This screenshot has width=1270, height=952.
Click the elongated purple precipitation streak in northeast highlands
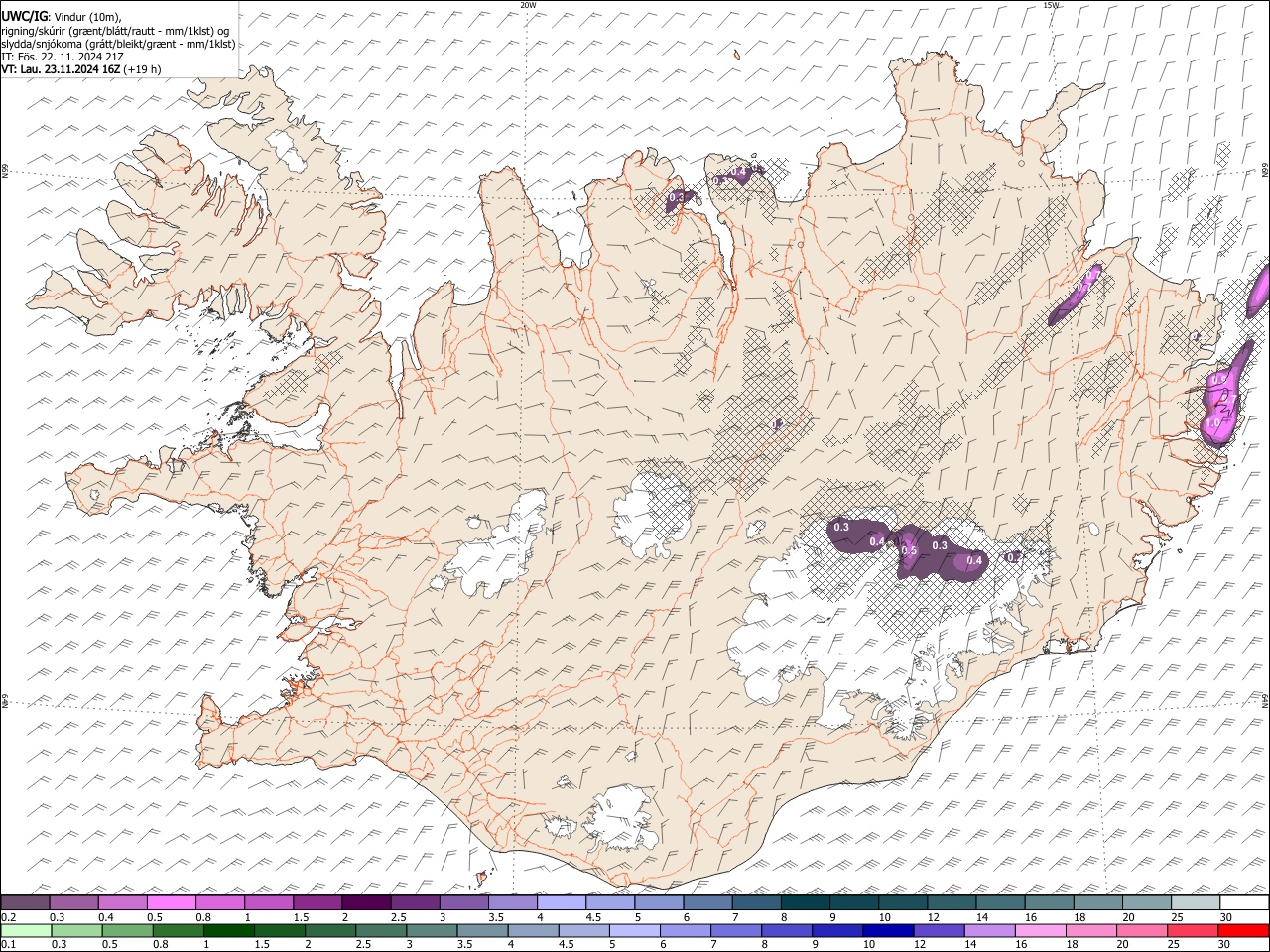click(1076, 295)
